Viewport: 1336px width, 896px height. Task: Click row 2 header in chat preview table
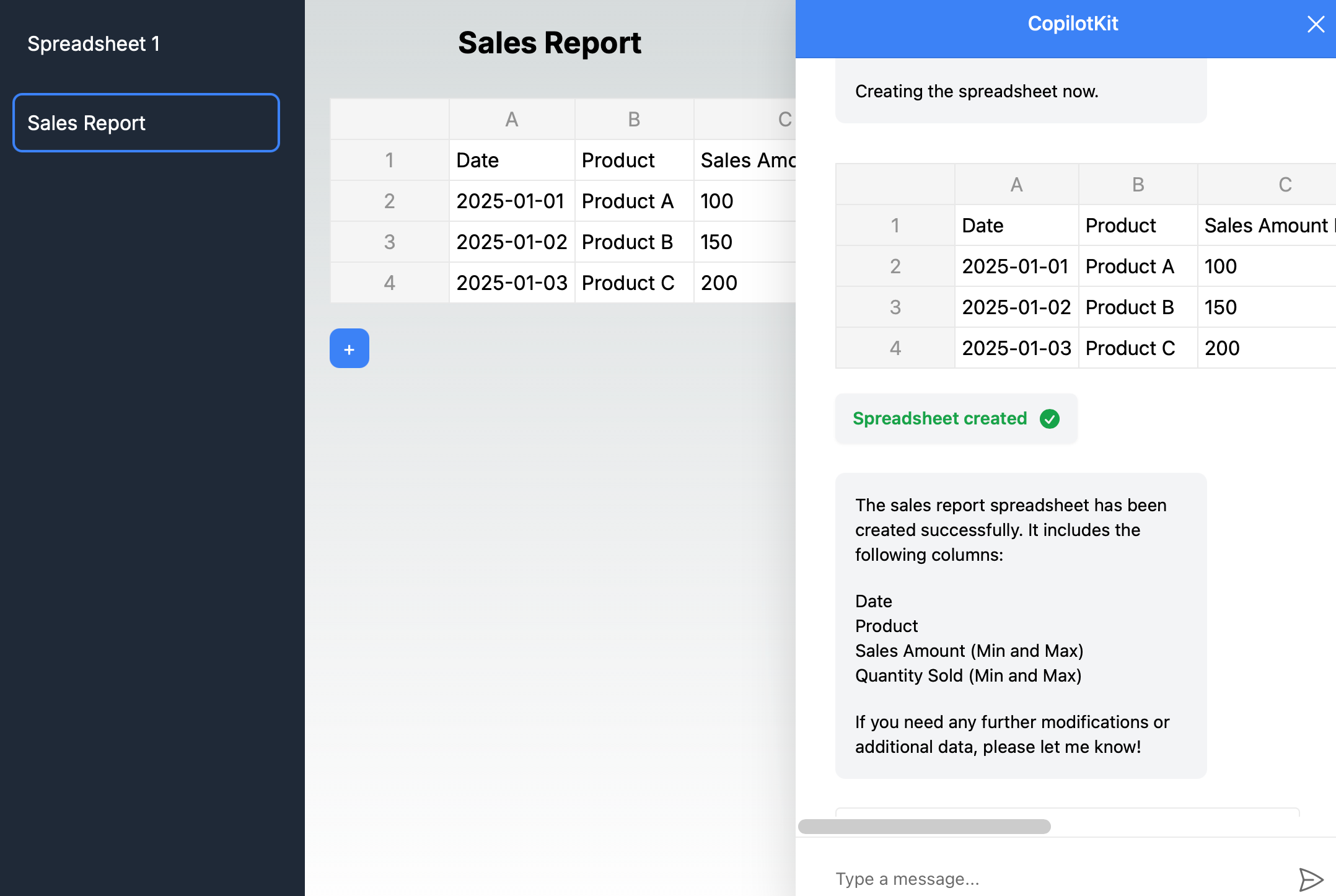(x=895, y=266)
